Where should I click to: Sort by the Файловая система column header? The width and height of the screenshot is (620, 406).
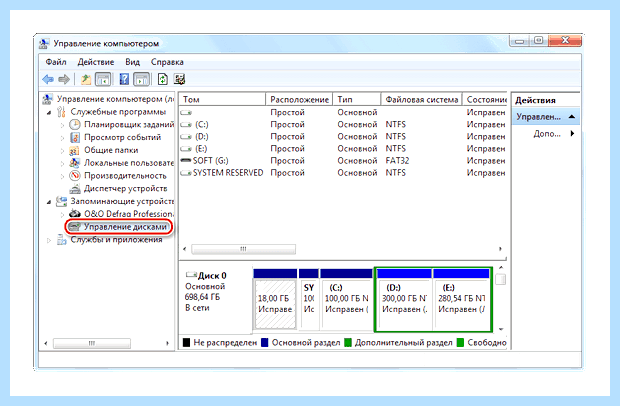pos(422,100)
